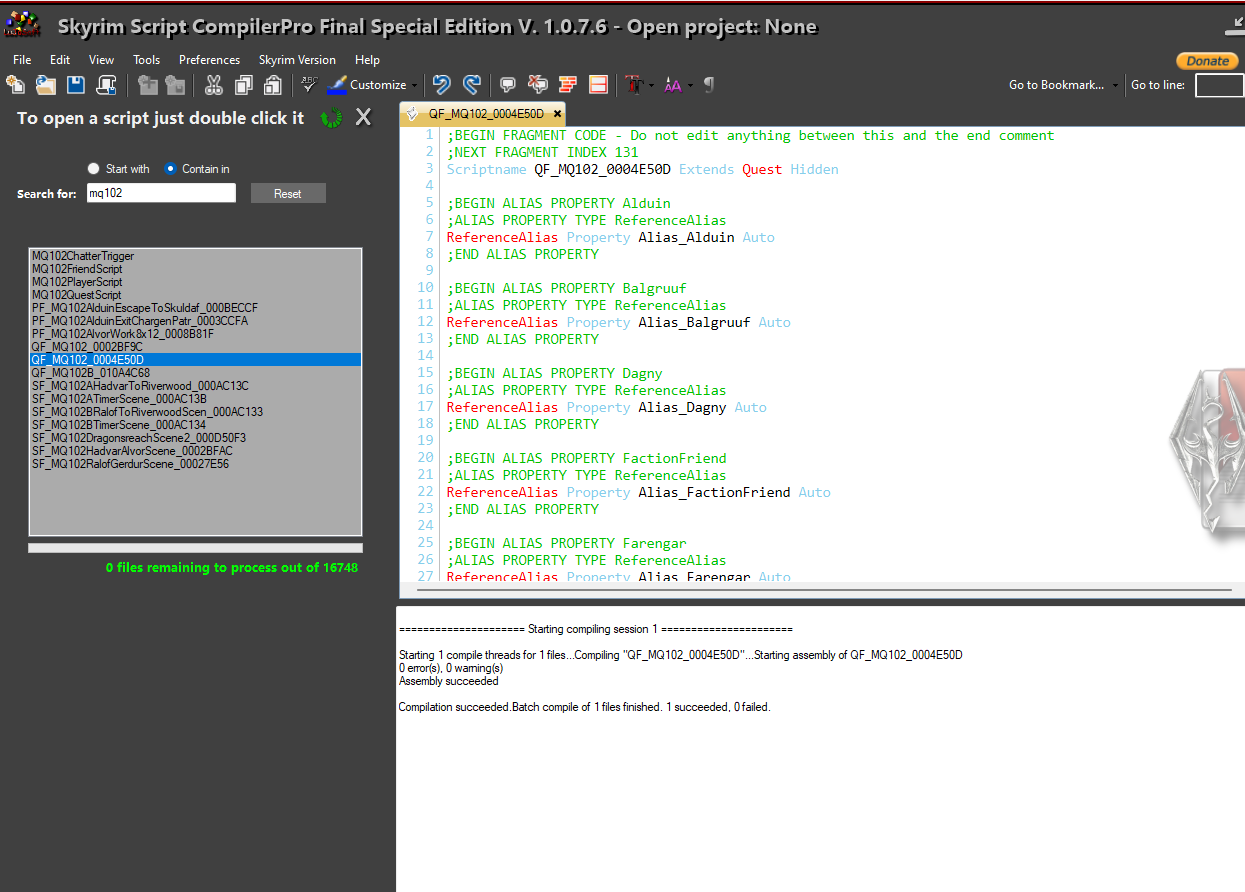Viewport: 1245px width, 892px height.
Task: Click the New script toolbar icon
Action: pyautogui.click(x=16, y=85)
